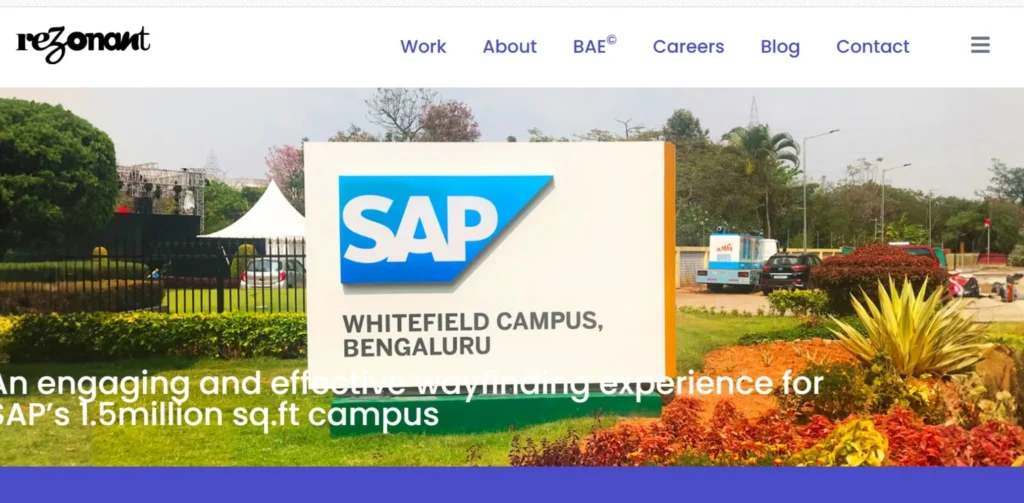Click the copyright superscript beside BAE
This screenshot has width=1024, height=503.
point(611,40)
